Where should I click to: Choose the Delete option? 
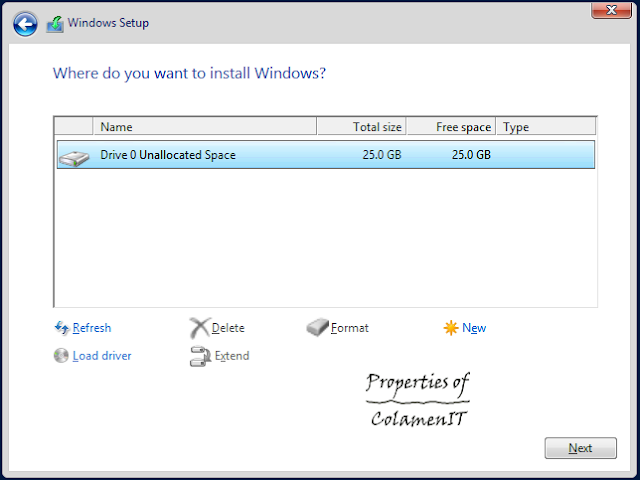coord(228,328)
